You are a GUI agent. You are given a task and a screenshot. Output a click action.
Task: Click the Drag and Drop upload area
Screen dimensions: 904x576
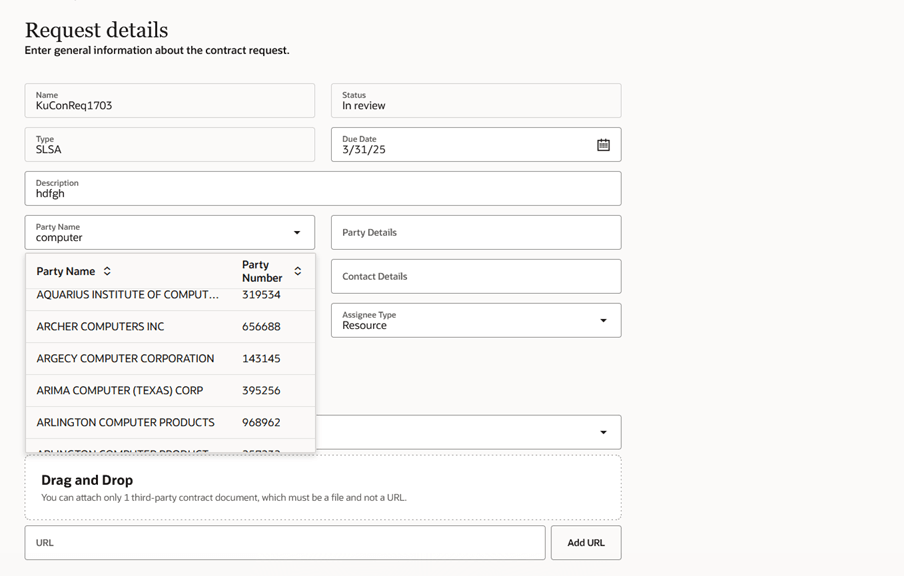pyautogui.click(x=322, y=488)
